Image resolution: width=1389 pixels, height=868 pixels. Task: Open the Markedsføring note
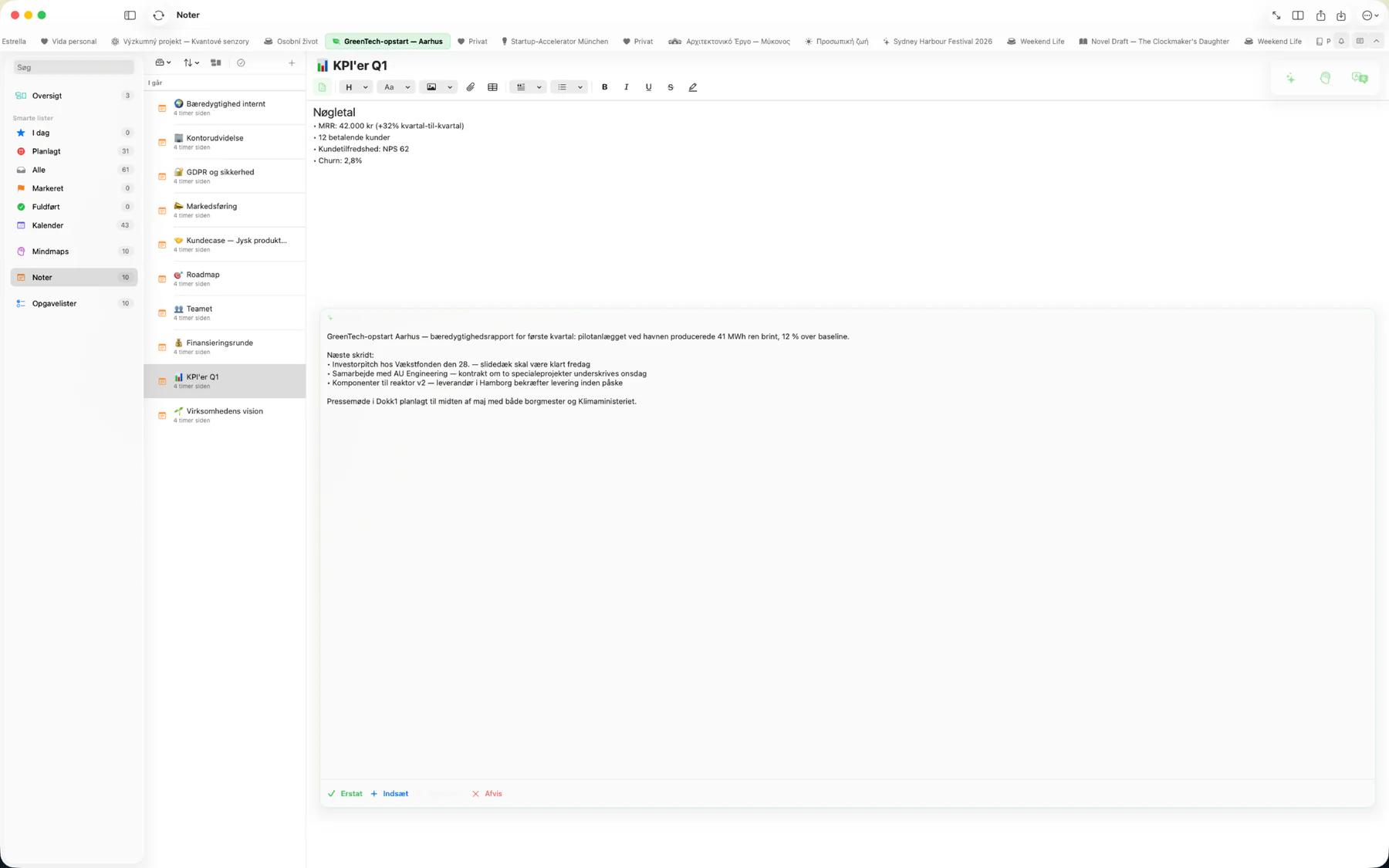click(x=225, y=211)
